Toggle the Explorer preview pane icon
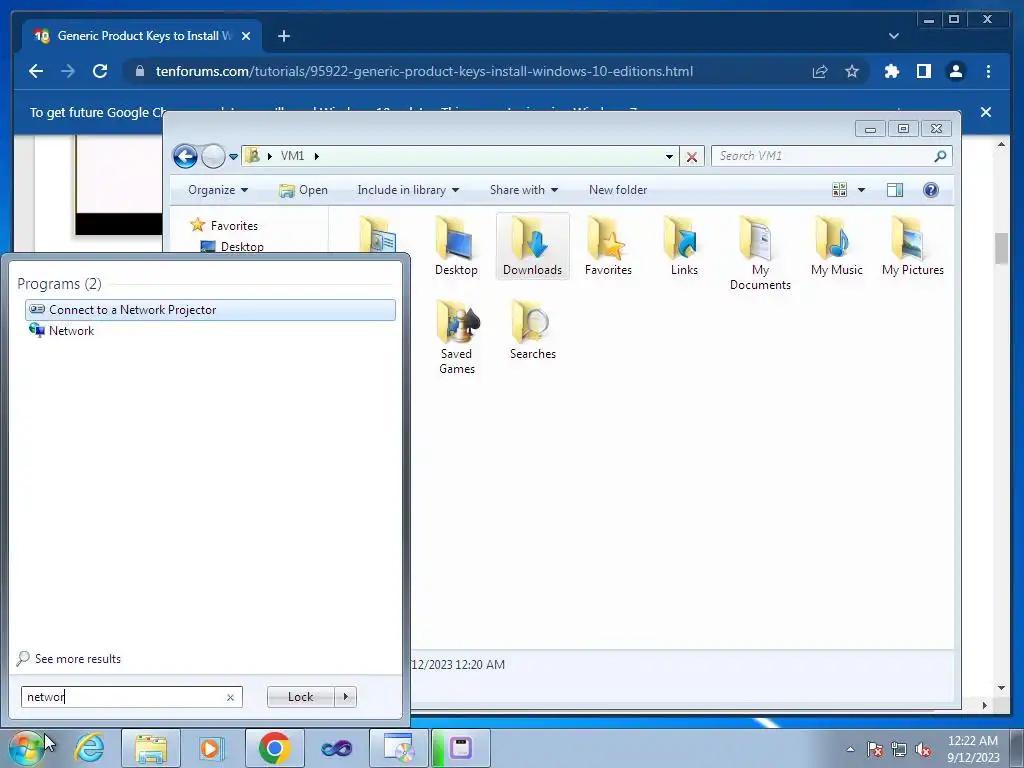 click(895, 190)
